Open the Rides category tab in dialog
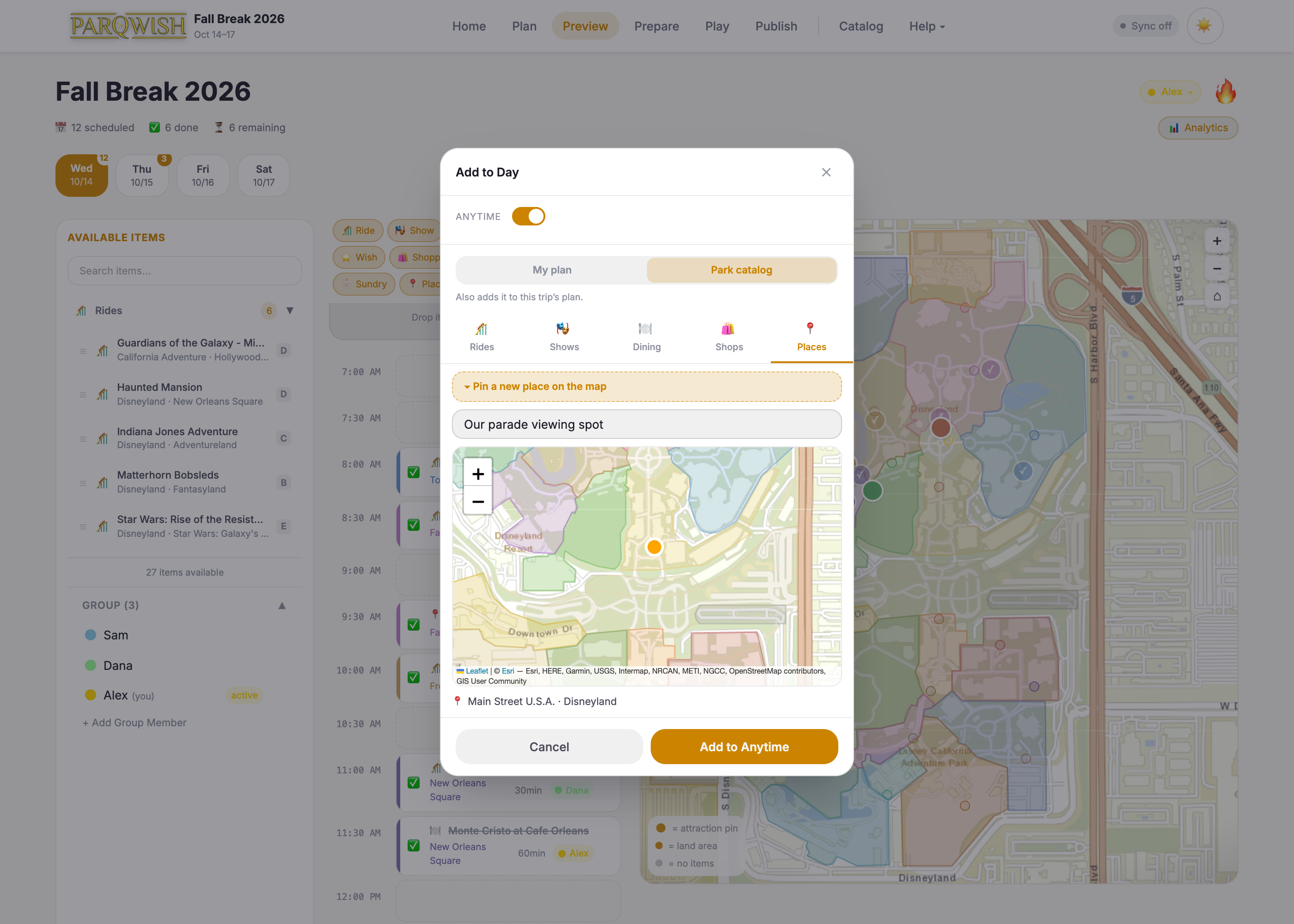 coord(482,337)
